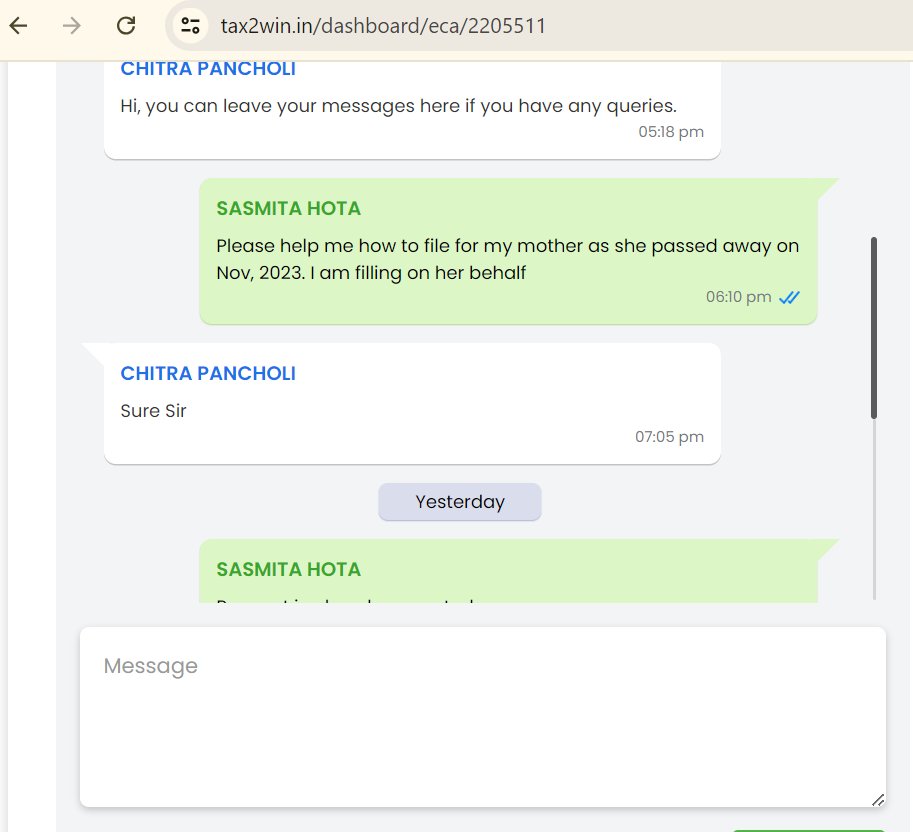Go forward to the next page
Image resolution: width=913 pixels, height=832 pixels.
click(x=72, y=26)
